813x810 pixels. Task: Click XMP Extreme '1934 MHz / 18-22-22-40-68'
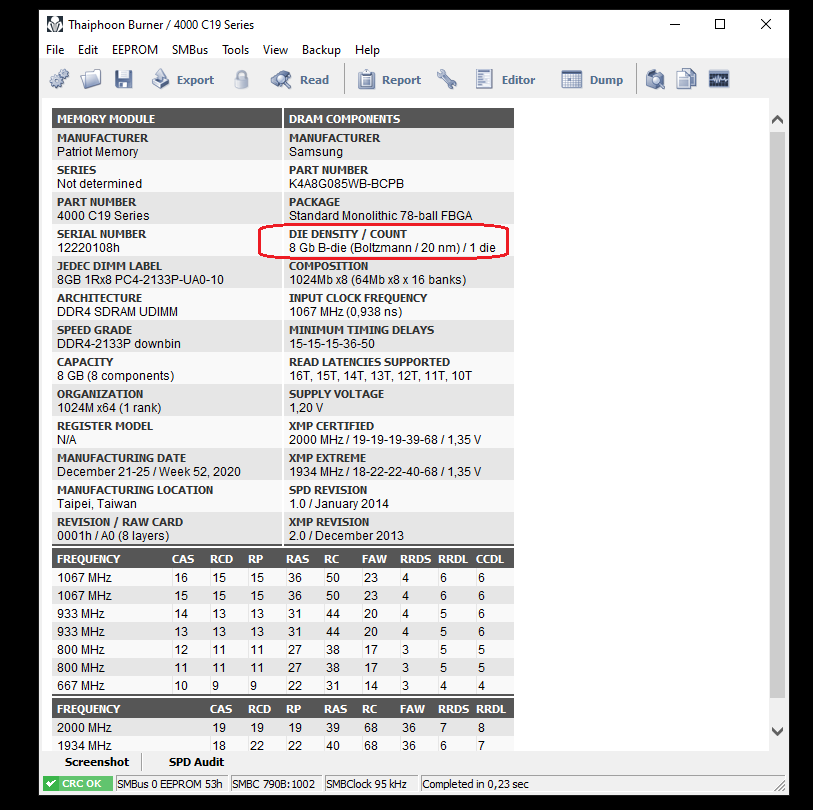385,472
